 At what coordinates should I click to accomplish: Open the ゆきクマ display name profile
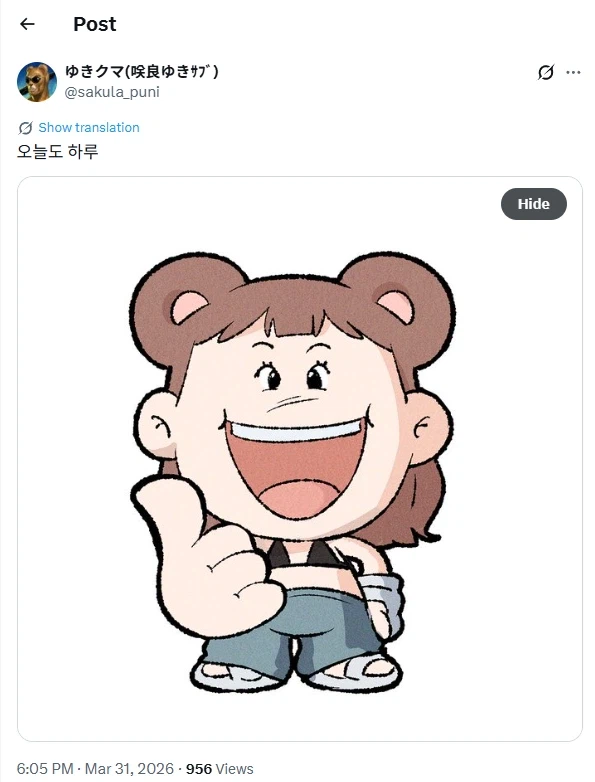(142, 72)
